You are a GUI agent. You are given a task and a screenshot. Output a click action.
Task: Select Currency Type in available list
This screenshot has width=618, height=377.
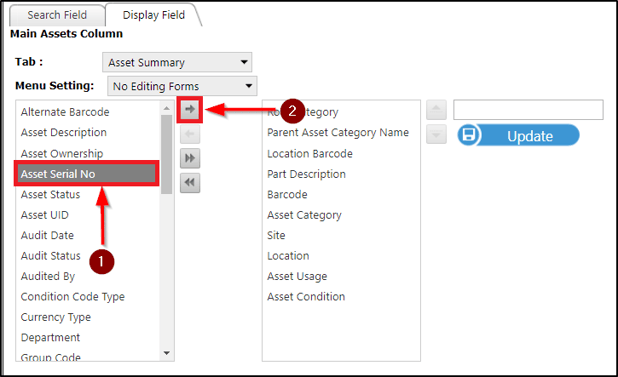[x=56, y=318]
